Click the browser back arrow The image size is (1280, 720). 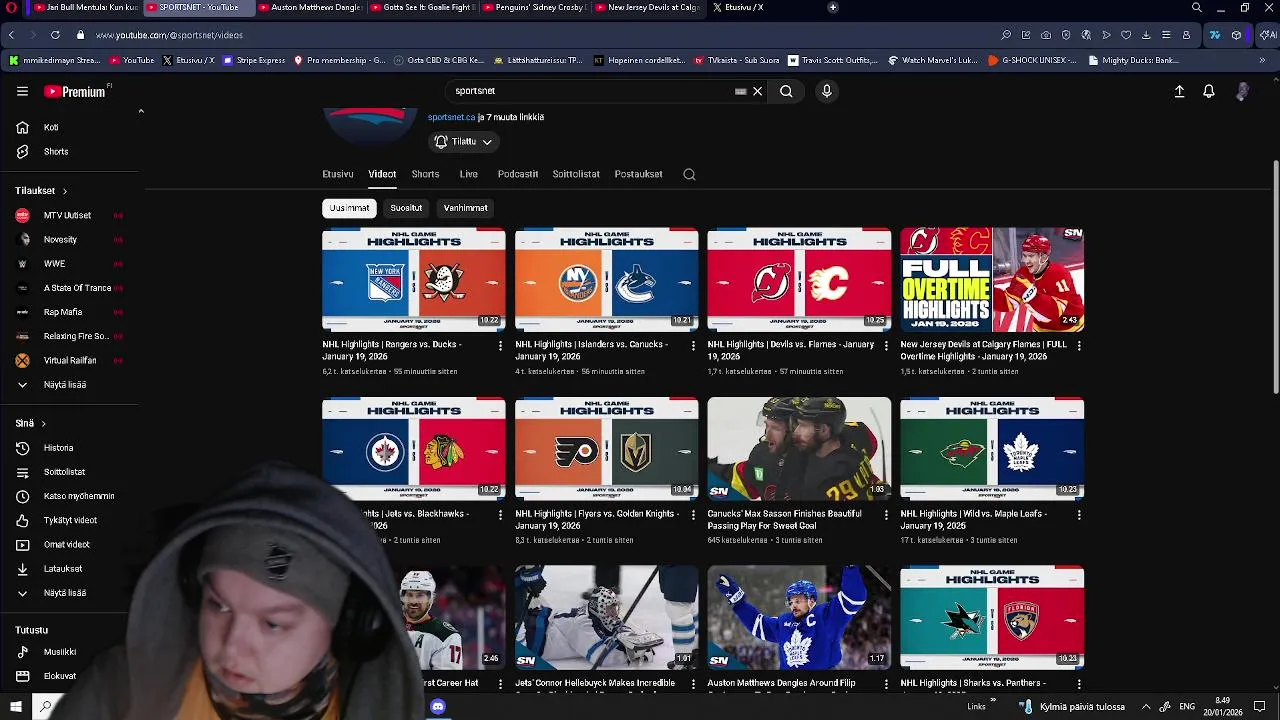11,35
